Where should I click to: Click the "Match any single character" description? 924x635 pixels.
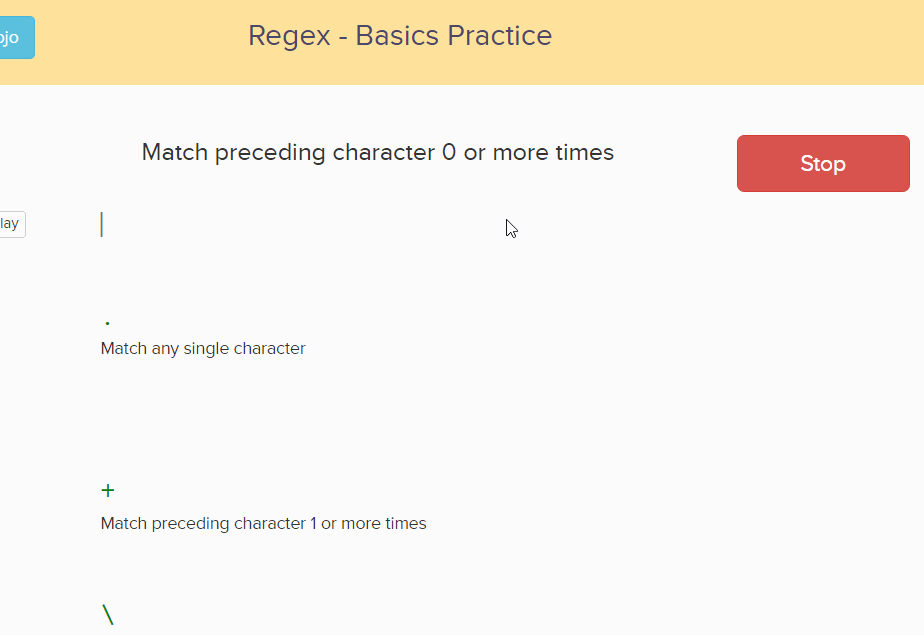pos(203,349)
